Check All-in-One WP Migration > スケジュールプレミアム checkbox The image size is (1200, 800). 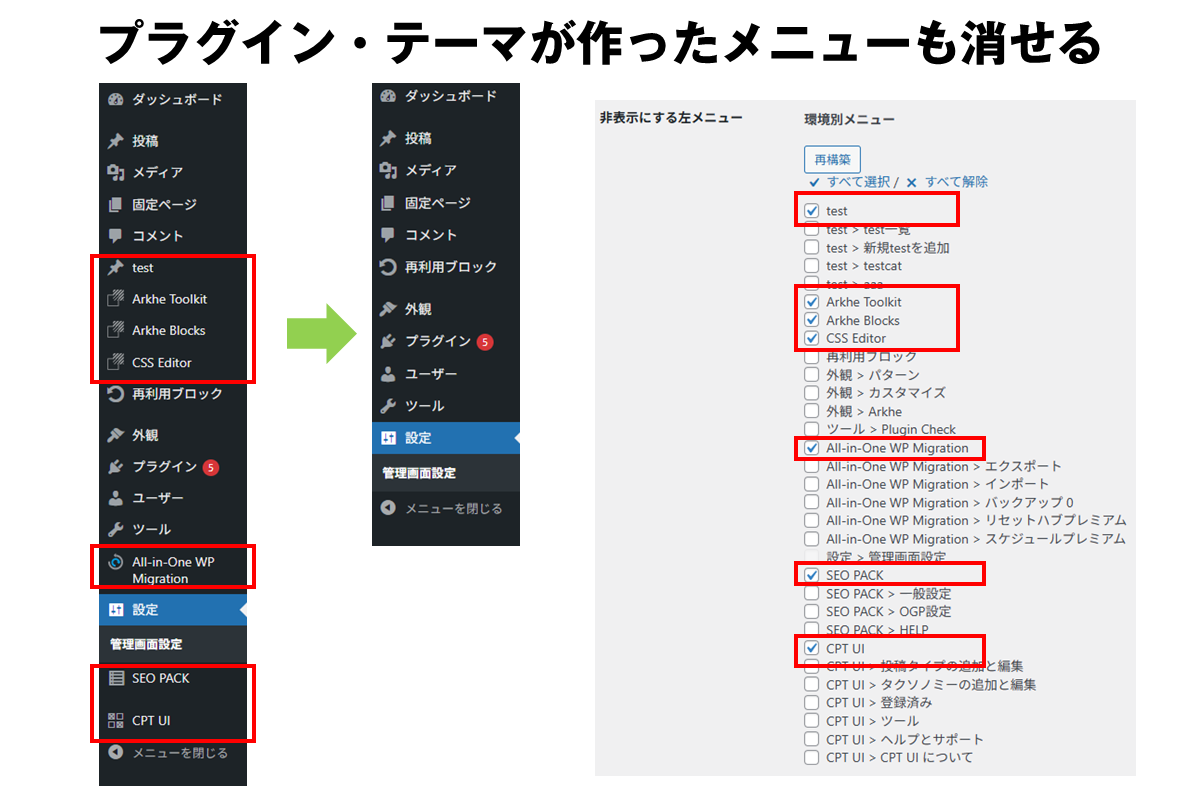(x=812, y=538)
